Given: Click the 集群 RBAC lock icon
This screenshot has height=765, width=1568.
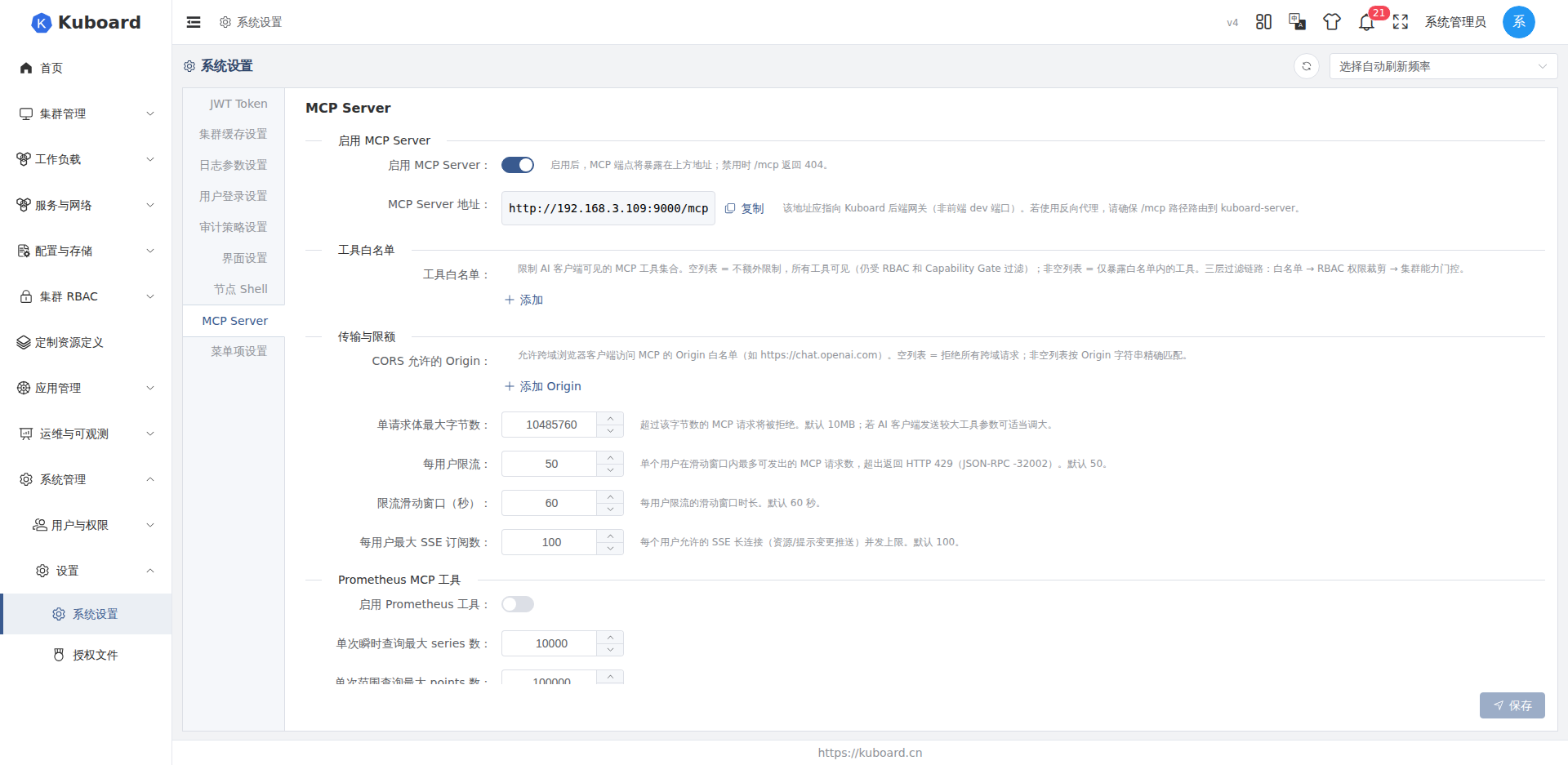Looking at the screenshot, I should [26, 296].
